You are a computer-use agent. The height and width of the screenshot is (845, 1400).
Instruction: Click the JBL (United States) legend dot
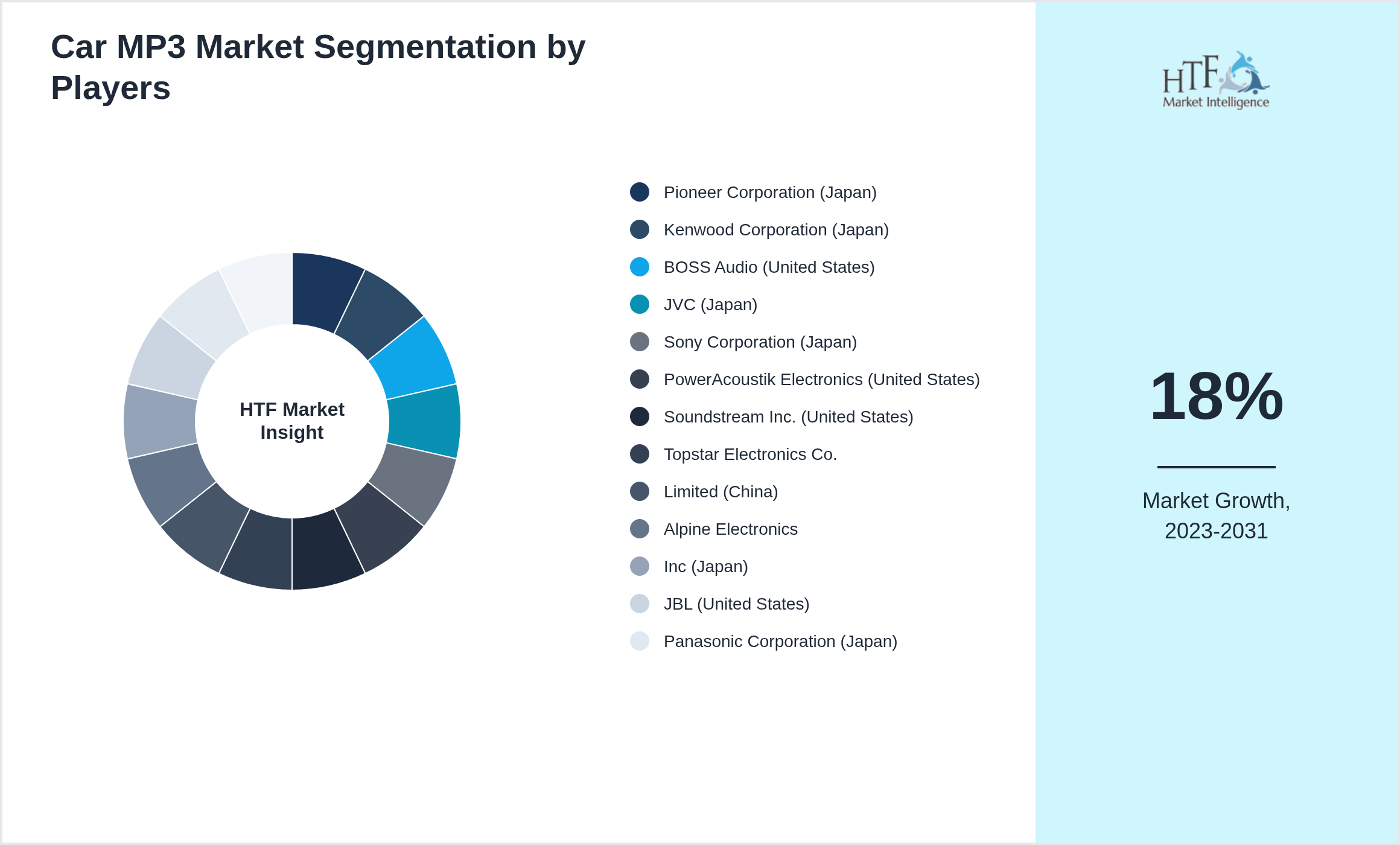[x=640, y=604]
